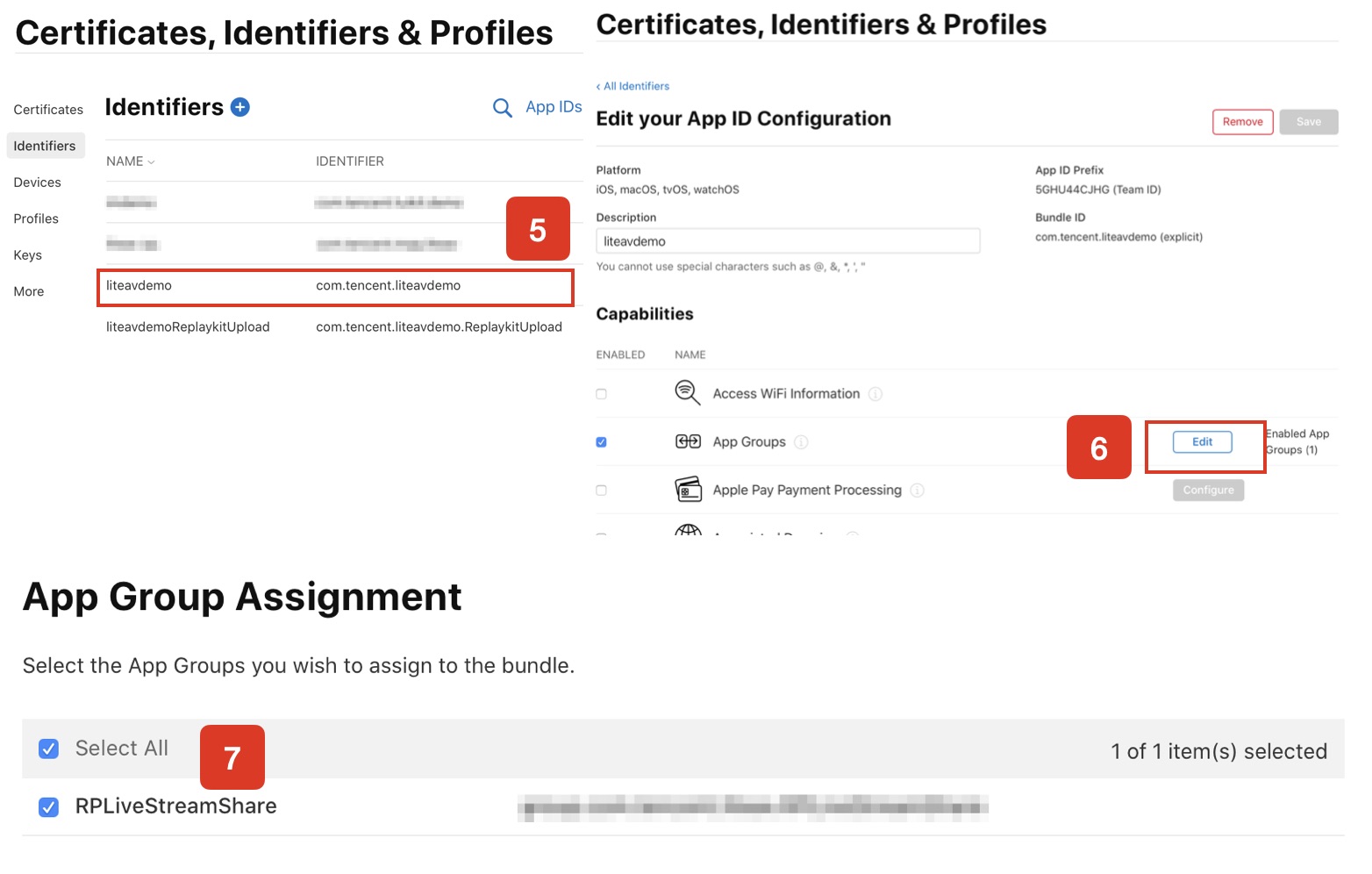
Task: Click the red Remove button
Action: pyautogui.click(x=1242, y=122)
